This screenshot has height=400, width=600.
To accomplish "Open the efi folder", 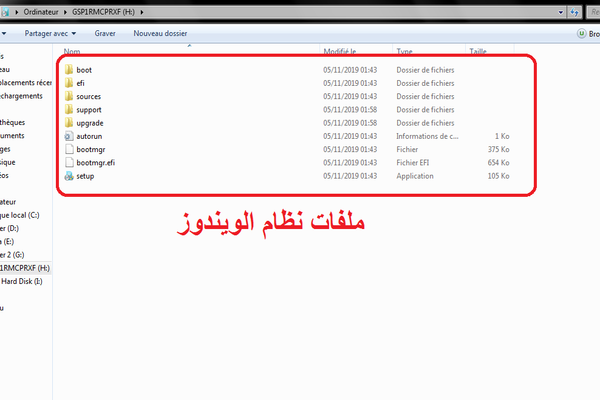I will pyautogui.click(x=82, y=83).
